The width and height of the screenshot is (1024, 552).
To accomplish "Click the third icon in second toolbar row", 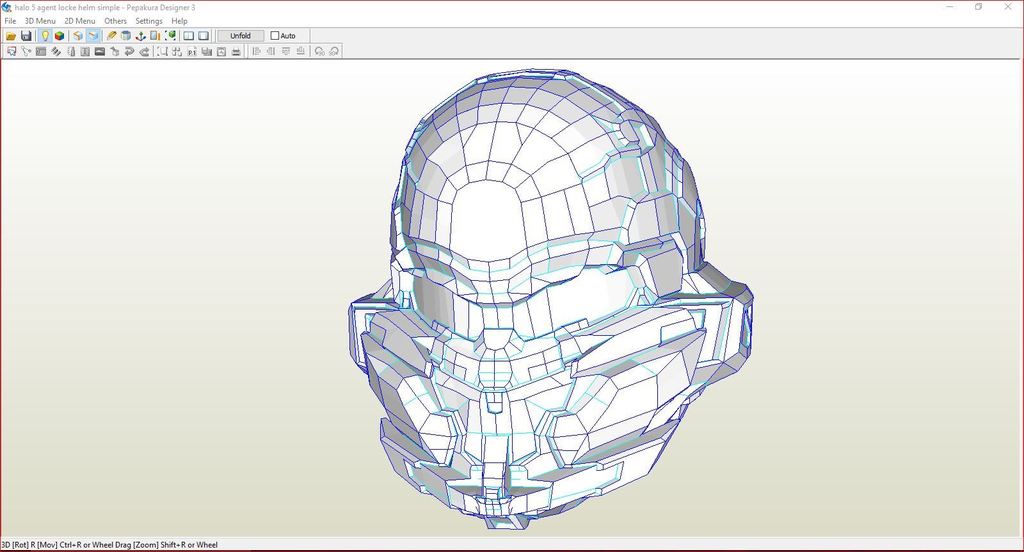I will pyautogui.click(x=40, y=52).
